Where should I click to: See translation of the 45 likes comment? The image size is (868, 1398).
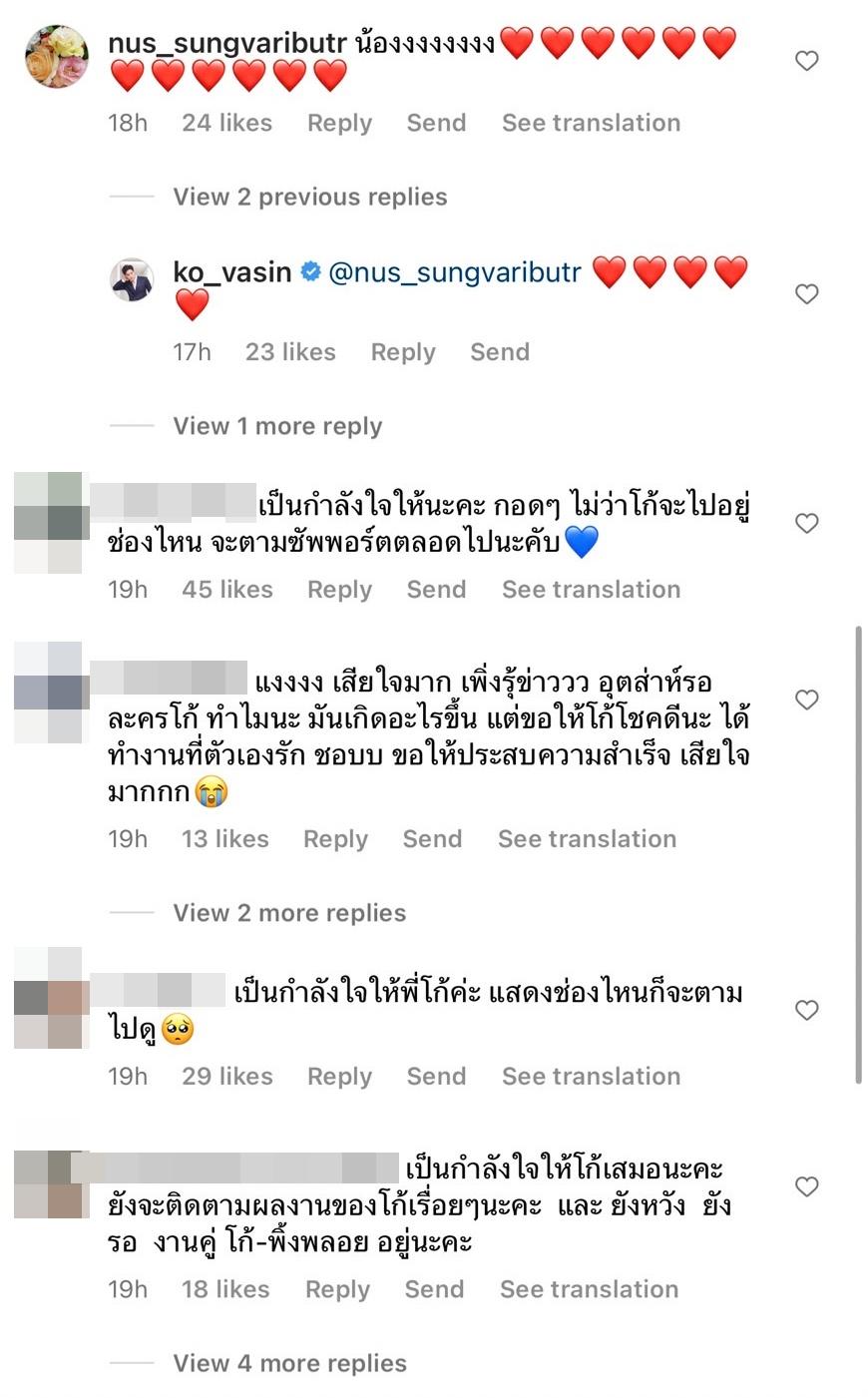tap(591, 590)
